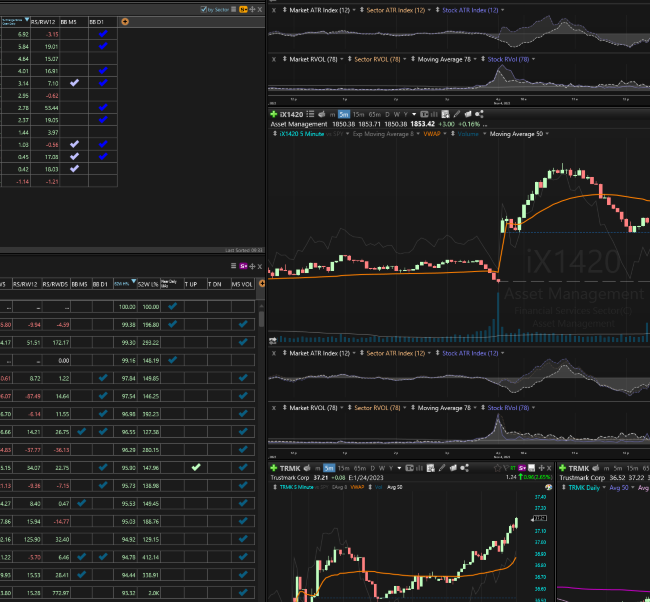
Task: Select 15m timeframe on left TRMK chart
Action: [x=343, y=468]
